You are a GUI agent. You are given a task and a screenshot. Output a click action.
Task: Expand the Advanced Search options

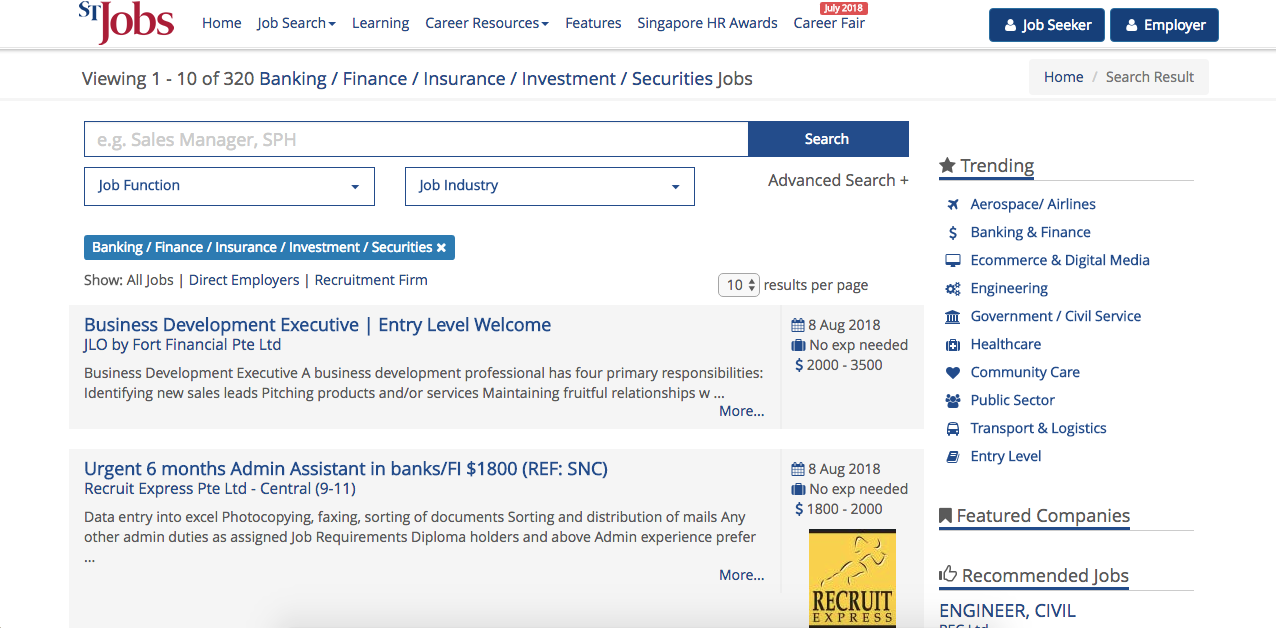pos(838,180)
